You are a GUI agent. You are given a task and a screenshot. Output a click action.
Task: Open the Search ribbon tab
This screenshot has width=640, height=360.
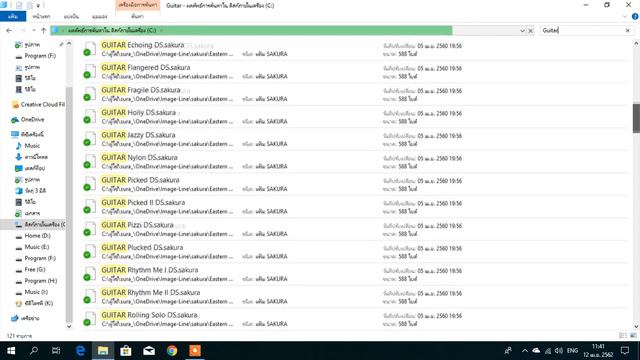138,16
